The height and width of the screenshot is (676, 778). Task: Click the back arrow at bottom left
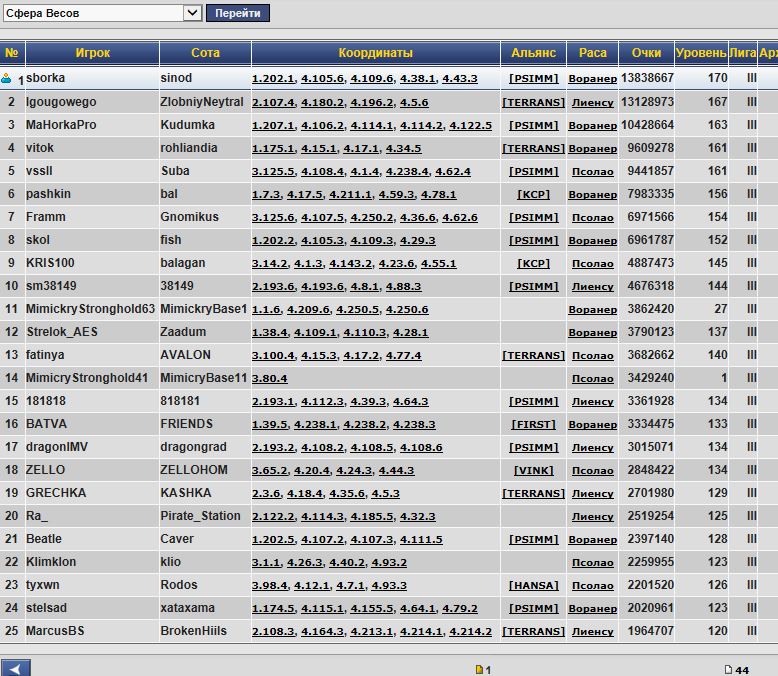pyautogui.click(x=16, y=668)
